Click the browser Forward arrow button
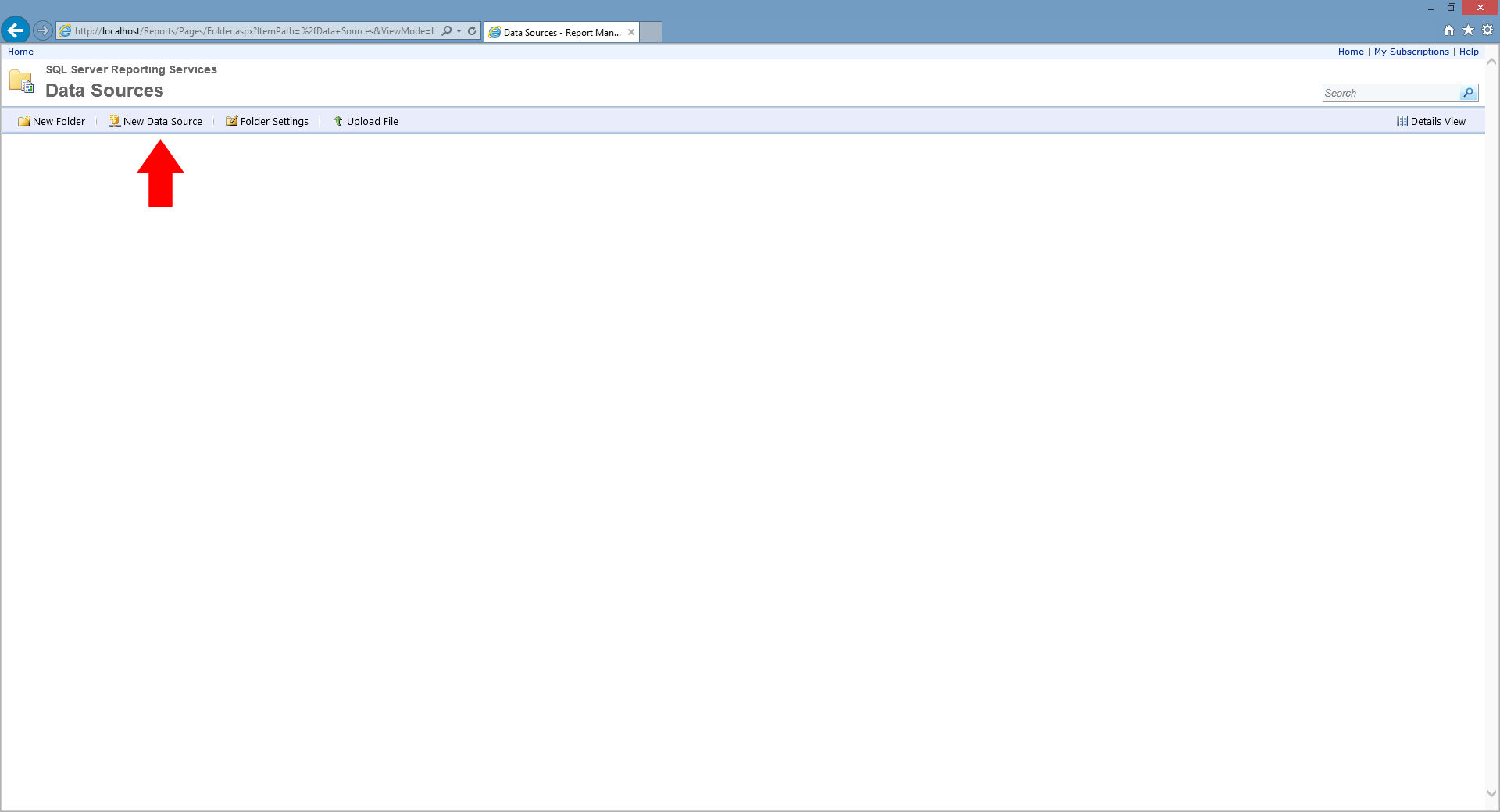The width and height of the screenshot is (1500, 812). point(43,31)
